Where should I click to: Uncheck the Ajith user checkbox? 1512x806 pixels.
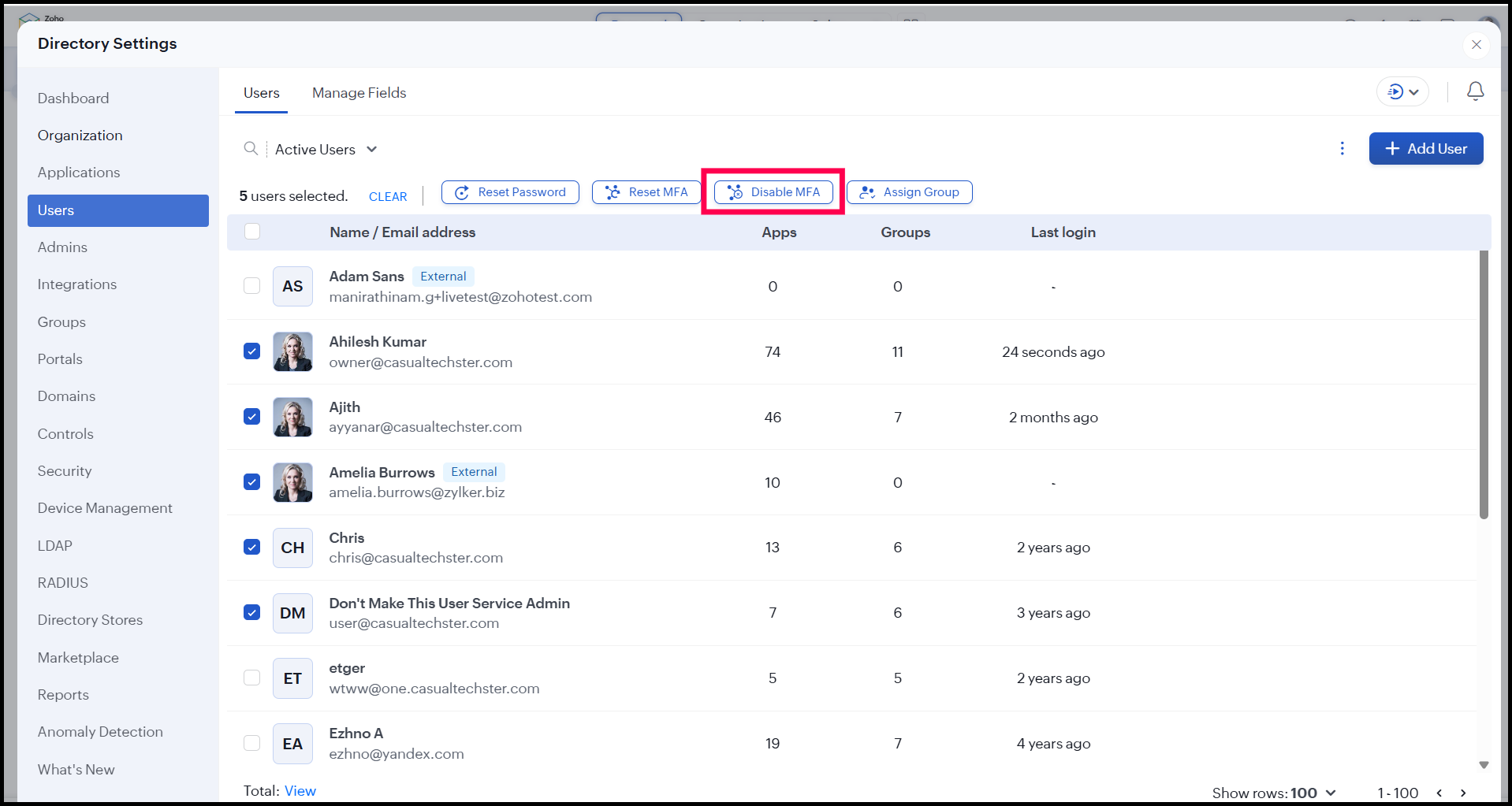click(252, 417)
